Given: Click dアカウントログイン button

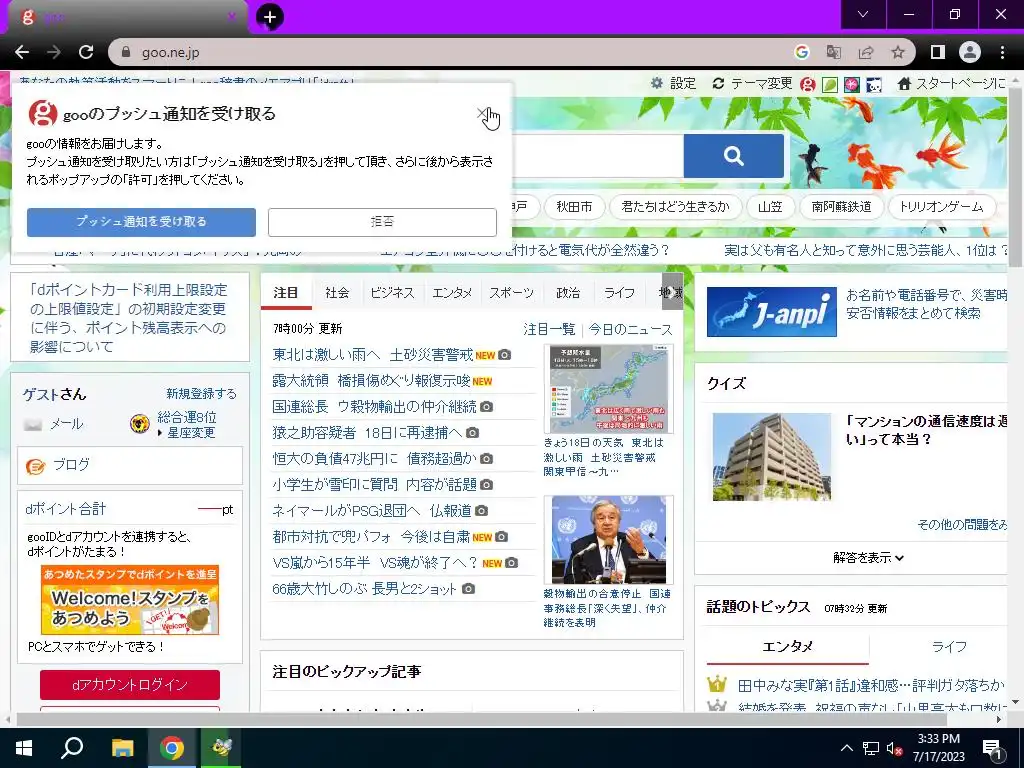Looking at the screenshot, I should point(129,684).
